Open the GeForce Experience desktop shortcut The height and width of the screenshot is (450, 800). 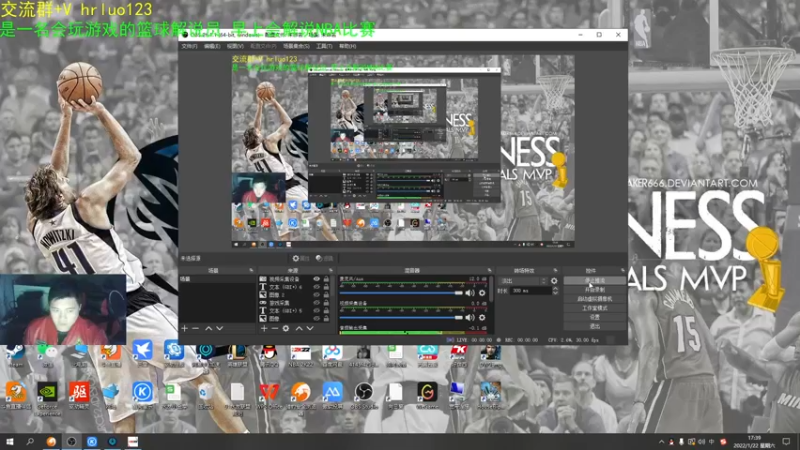pyautogui.click(x=47, y=397)
